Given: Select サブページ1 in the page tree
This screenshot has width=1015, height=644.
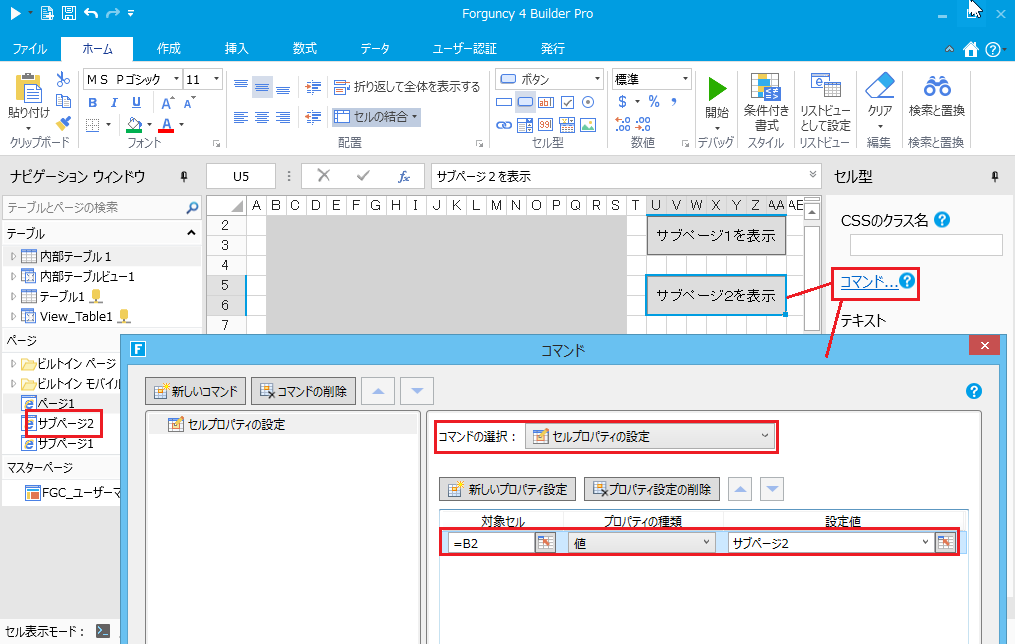Looking at the screenshot, I should pos(65,444).
